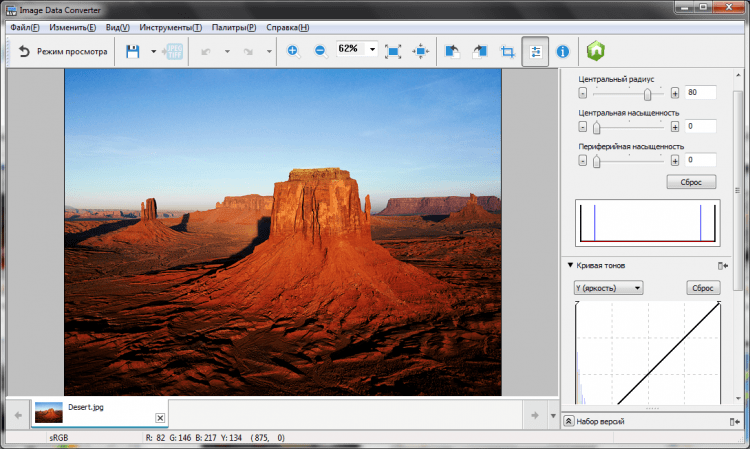Zoom in with the plus magnifier icon
This screenshot has width=750, height=449.
point(293,51)
